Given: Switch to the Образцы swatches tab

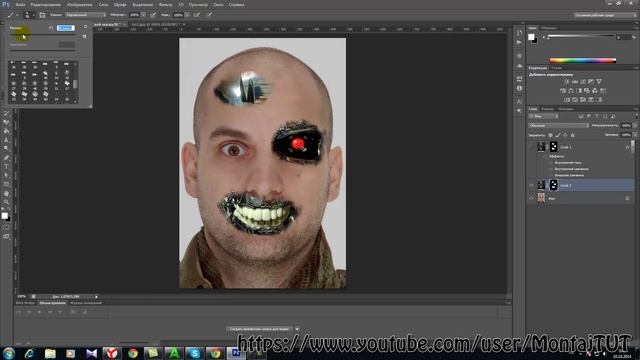Looking at the screenshot, I should [x=549, y=28].
